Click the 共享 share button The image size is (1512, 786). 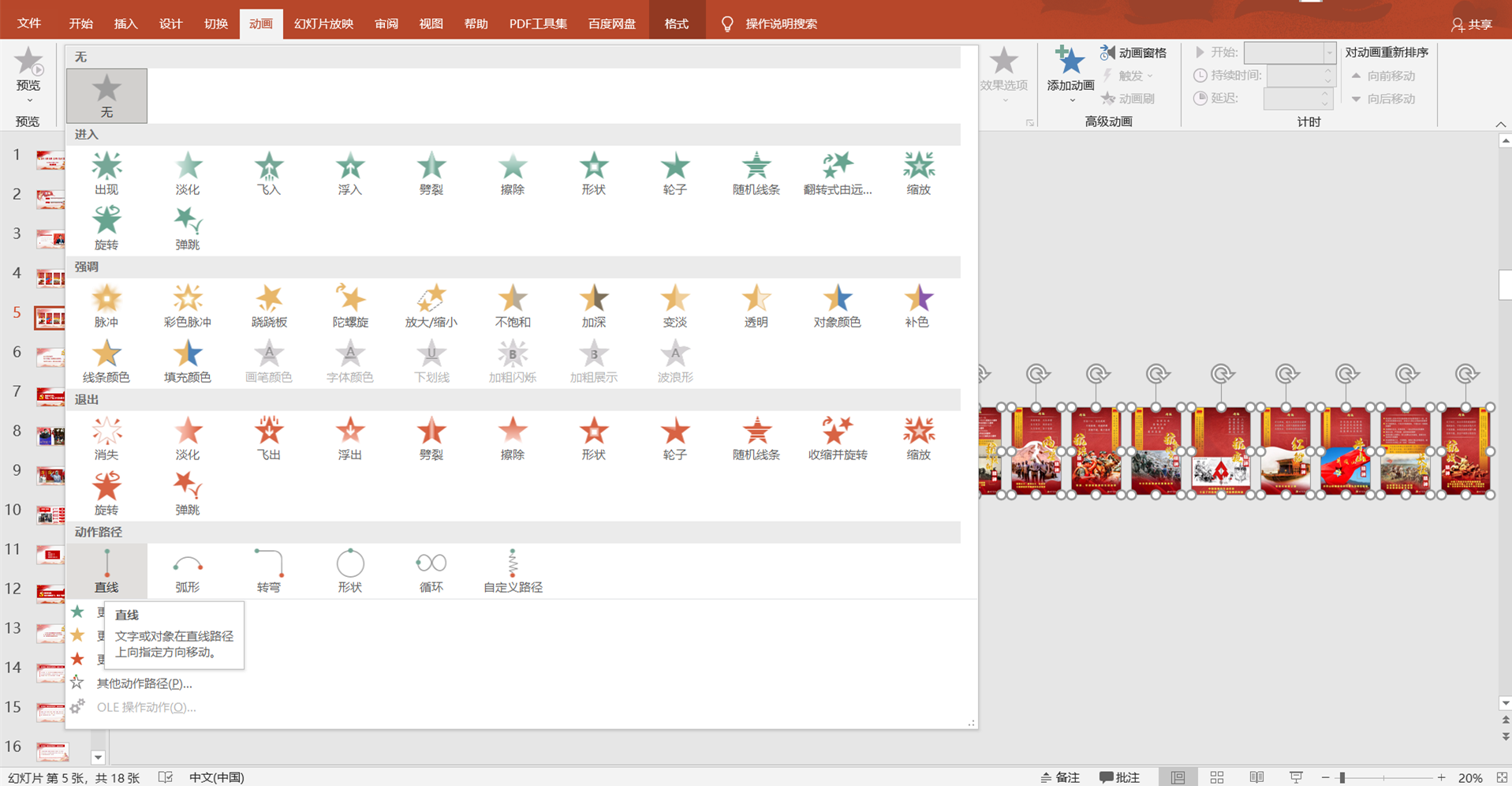pyautogui.click(x=1471, y=24)
